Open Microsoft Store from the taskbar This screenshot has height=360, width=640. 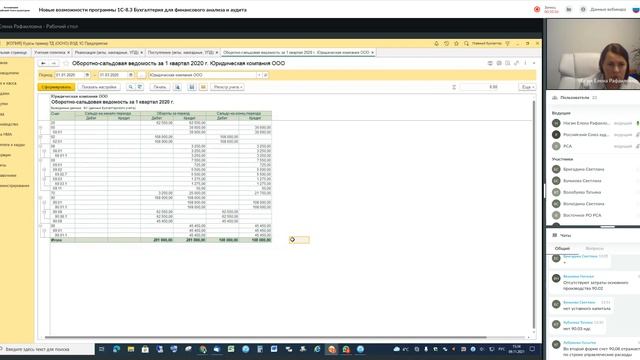[x=145, y=349]
